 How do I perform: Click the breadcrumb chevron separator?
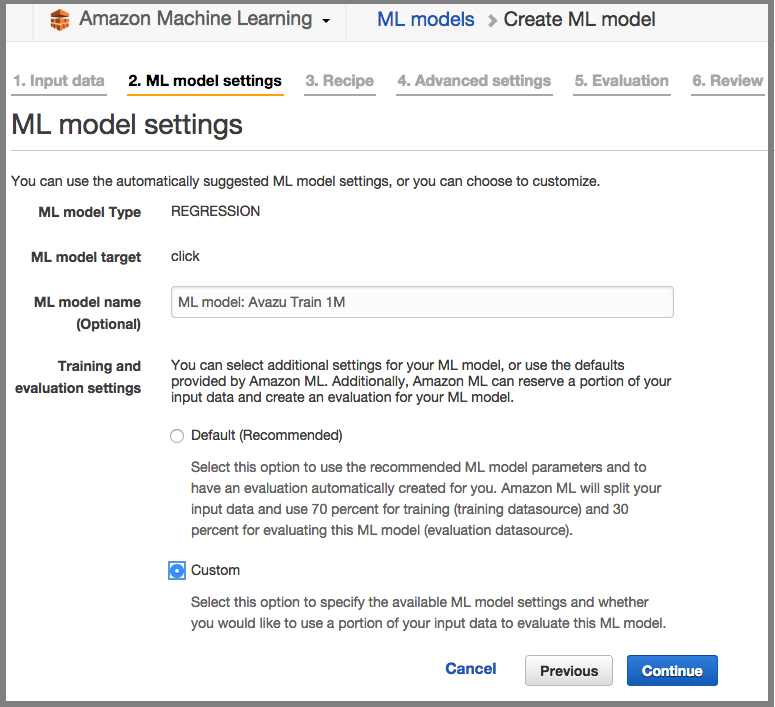click(x=491, y=21)
